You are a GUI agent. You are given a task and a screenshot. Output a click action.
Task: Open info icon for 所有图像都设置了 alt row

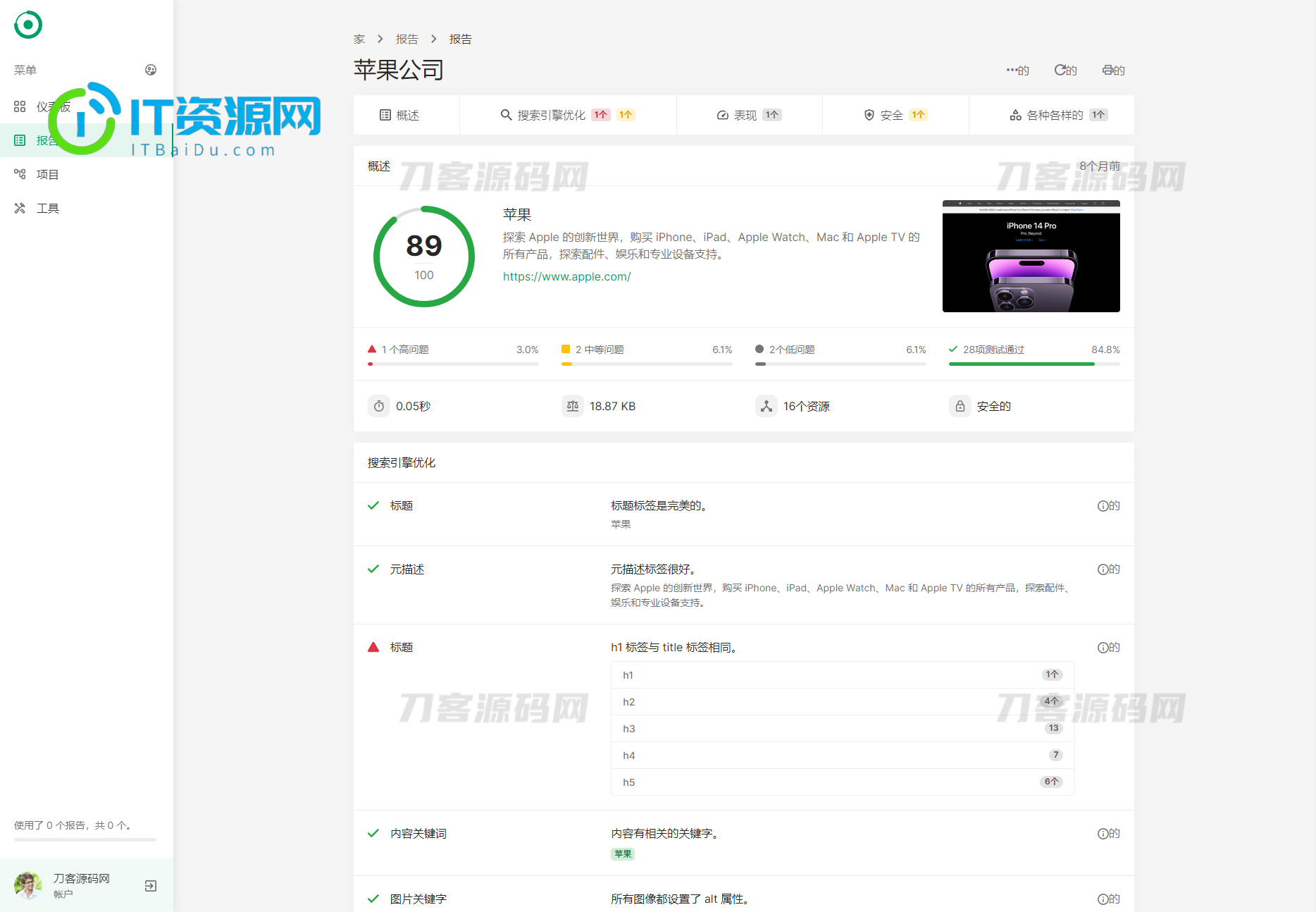click(1108, 899)
